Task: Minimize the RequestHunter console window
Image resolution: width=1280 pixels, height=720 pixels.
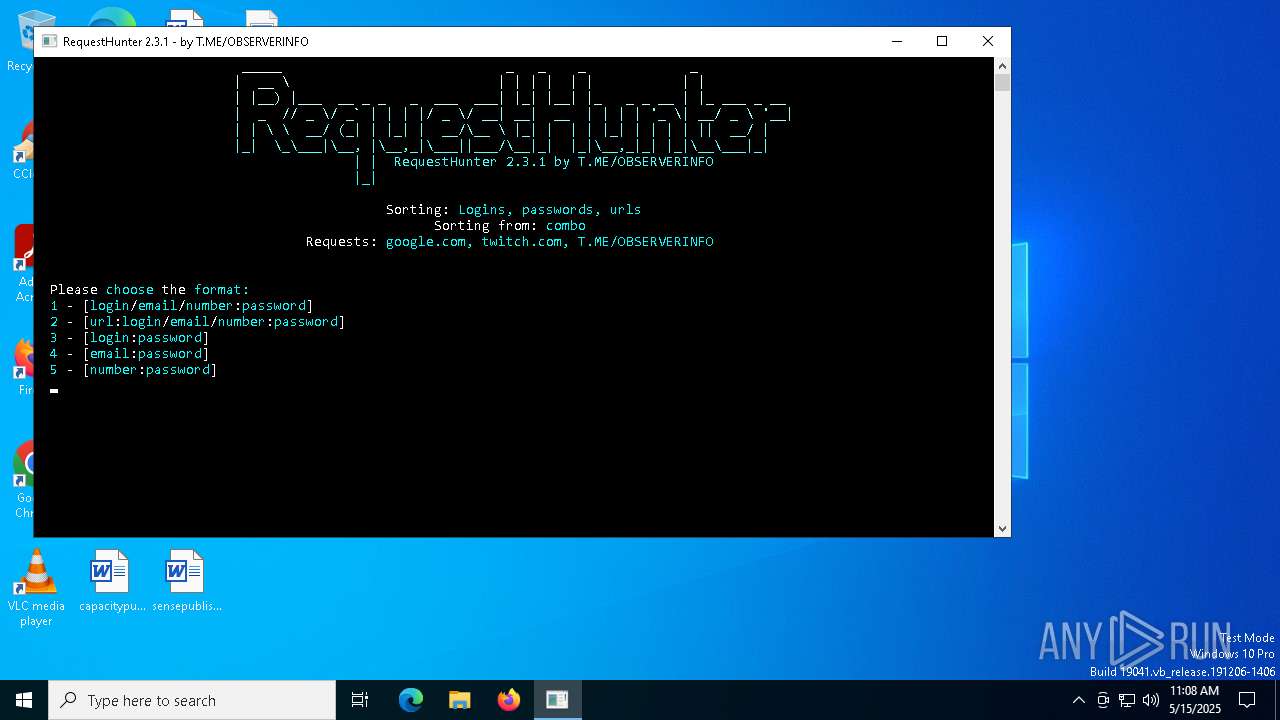Action: pyautogui.click(x=896, y=41)
